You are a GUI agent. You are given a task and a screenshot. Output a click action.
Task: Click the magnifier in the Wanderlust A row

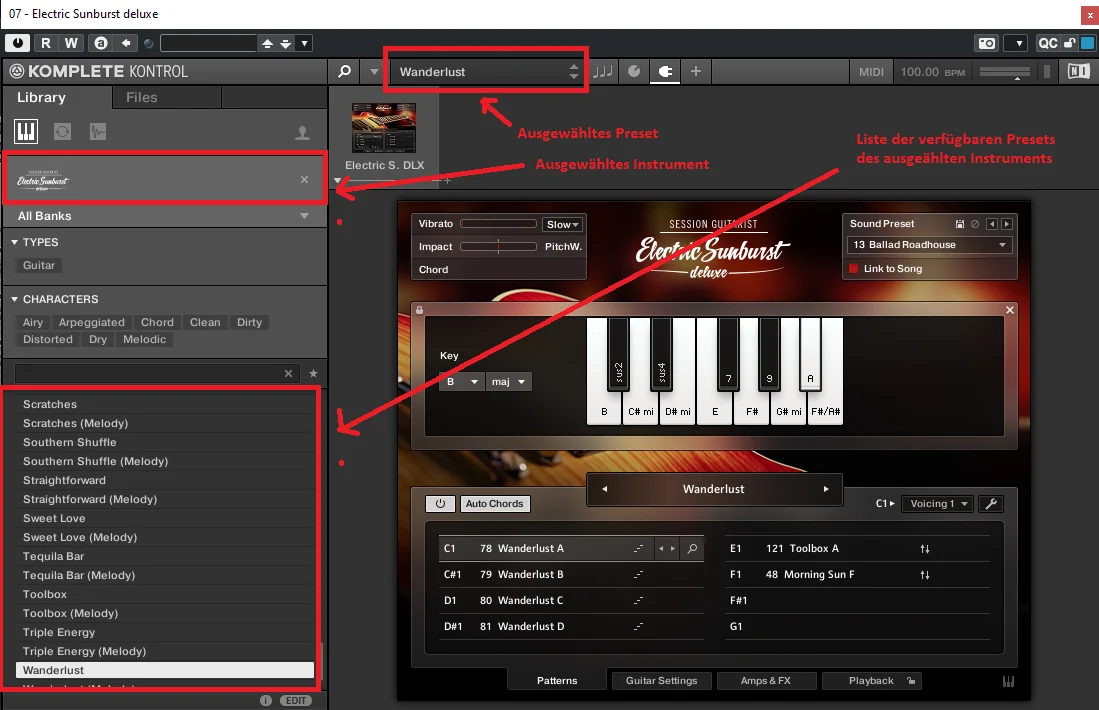click(692, 548)
